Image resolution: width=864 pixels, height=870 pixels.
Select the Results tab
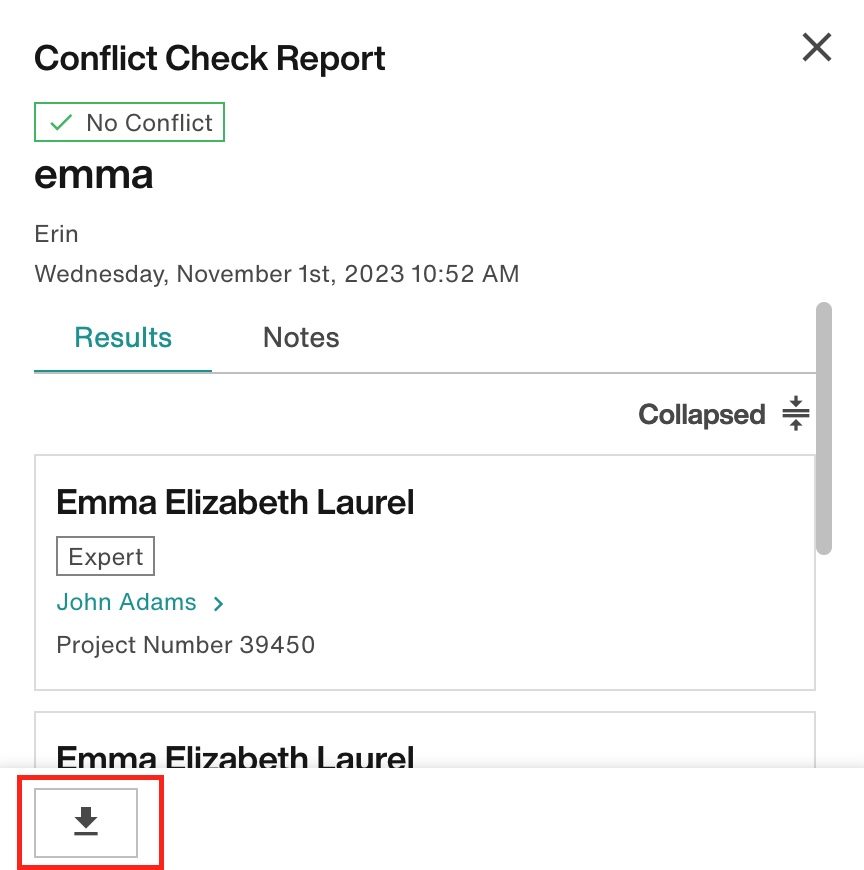123,337
